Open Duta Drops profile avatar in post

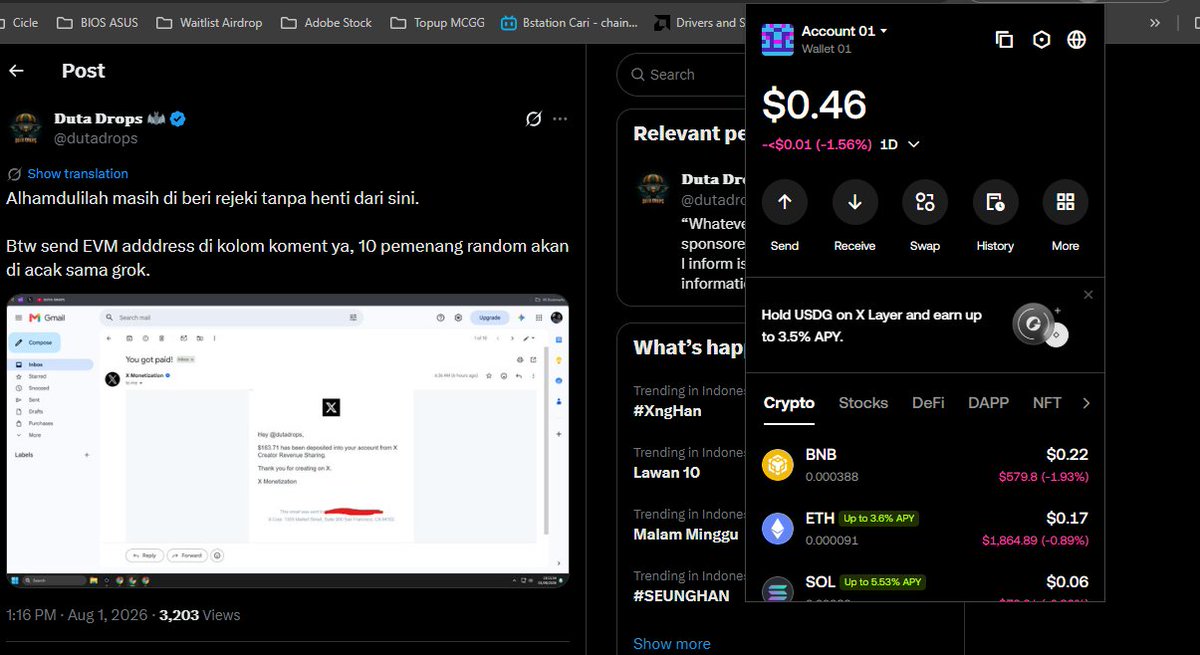(25, 129)
